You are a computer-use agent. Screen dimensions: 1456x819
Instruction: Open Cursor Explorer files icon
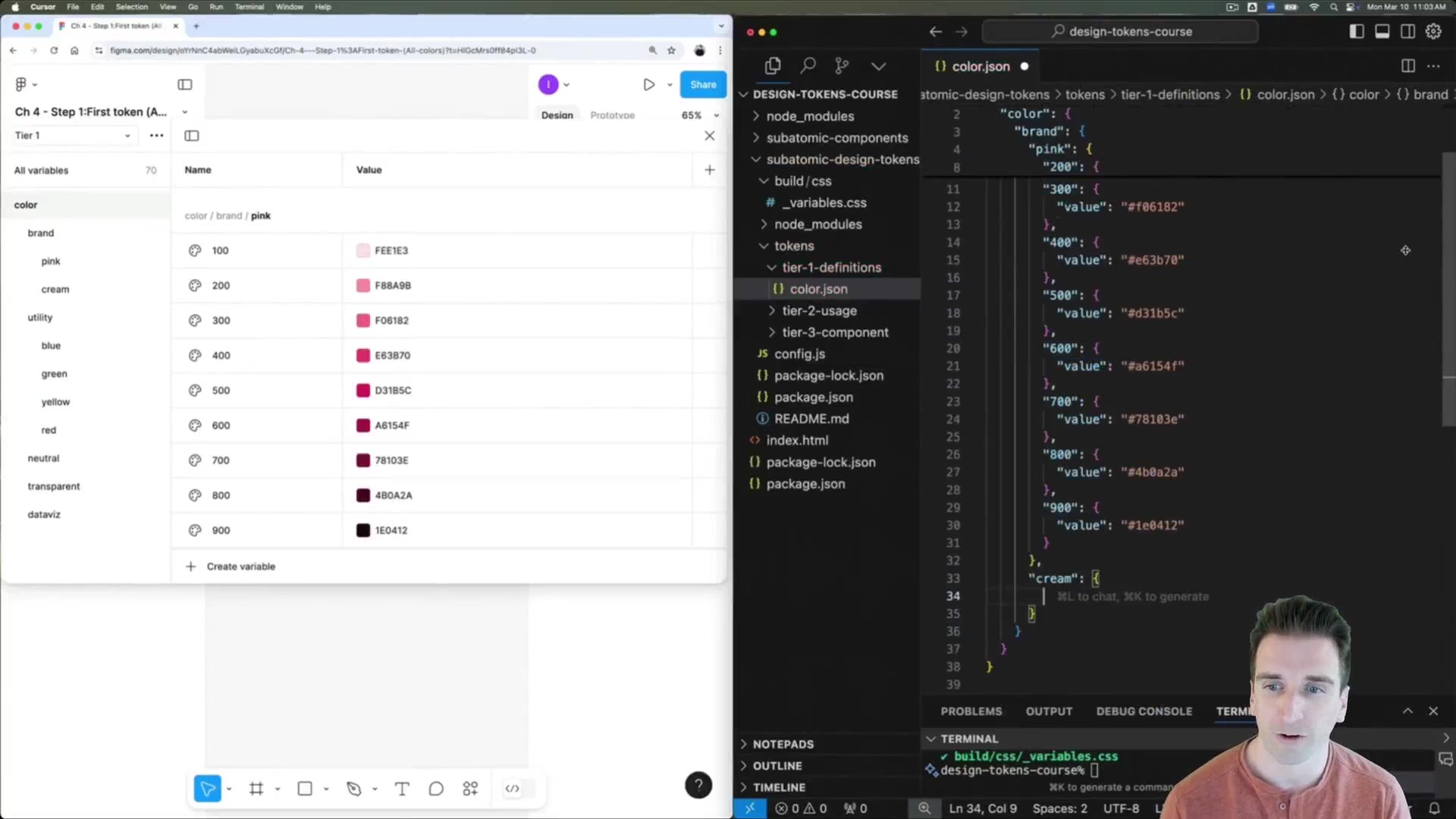click(x=773, y=66)
